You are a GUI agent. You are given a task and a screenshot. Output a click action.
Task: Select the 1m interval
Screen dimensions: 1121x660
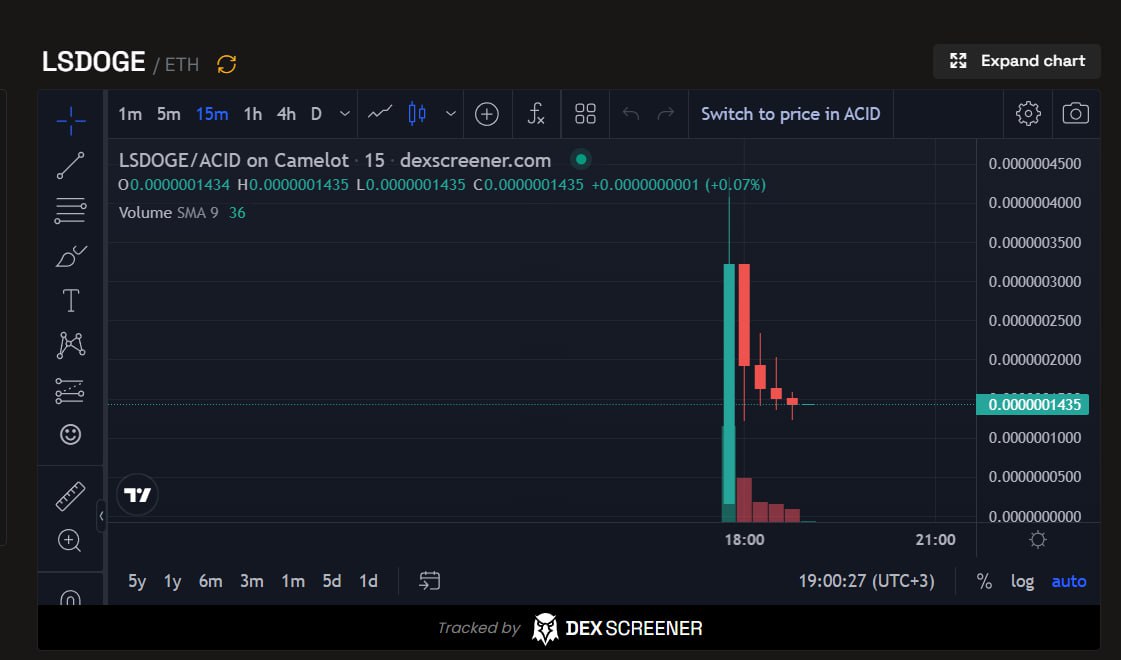tap(130, 114)
